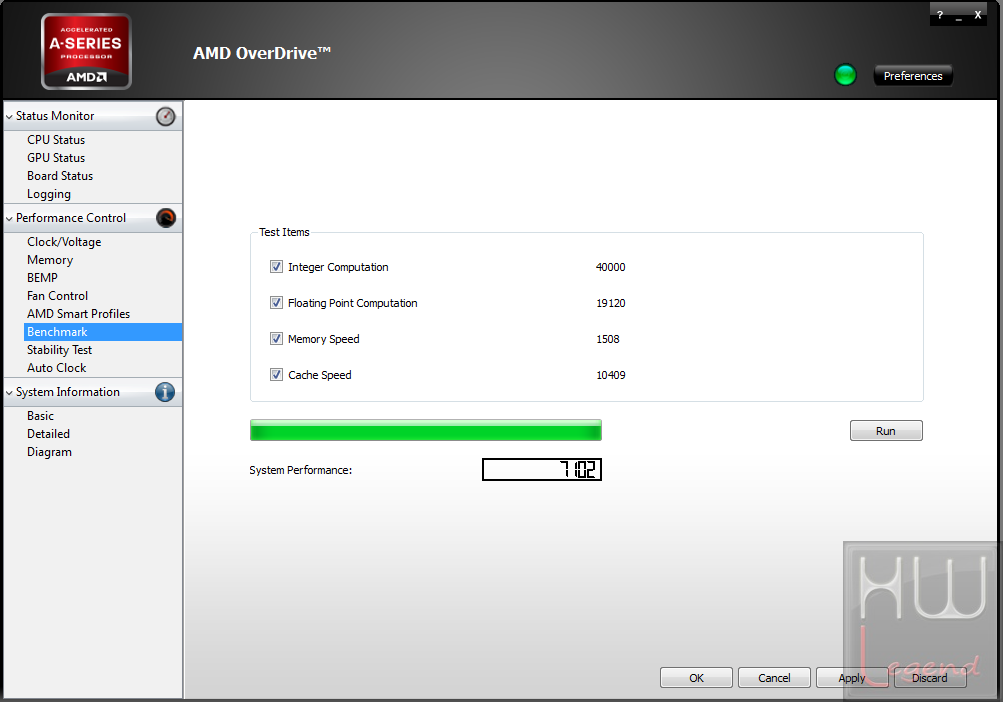This screenshot has height=702, width=1003.
Task: Select Board Status in sidebar
Action: [x=60, y=175]
